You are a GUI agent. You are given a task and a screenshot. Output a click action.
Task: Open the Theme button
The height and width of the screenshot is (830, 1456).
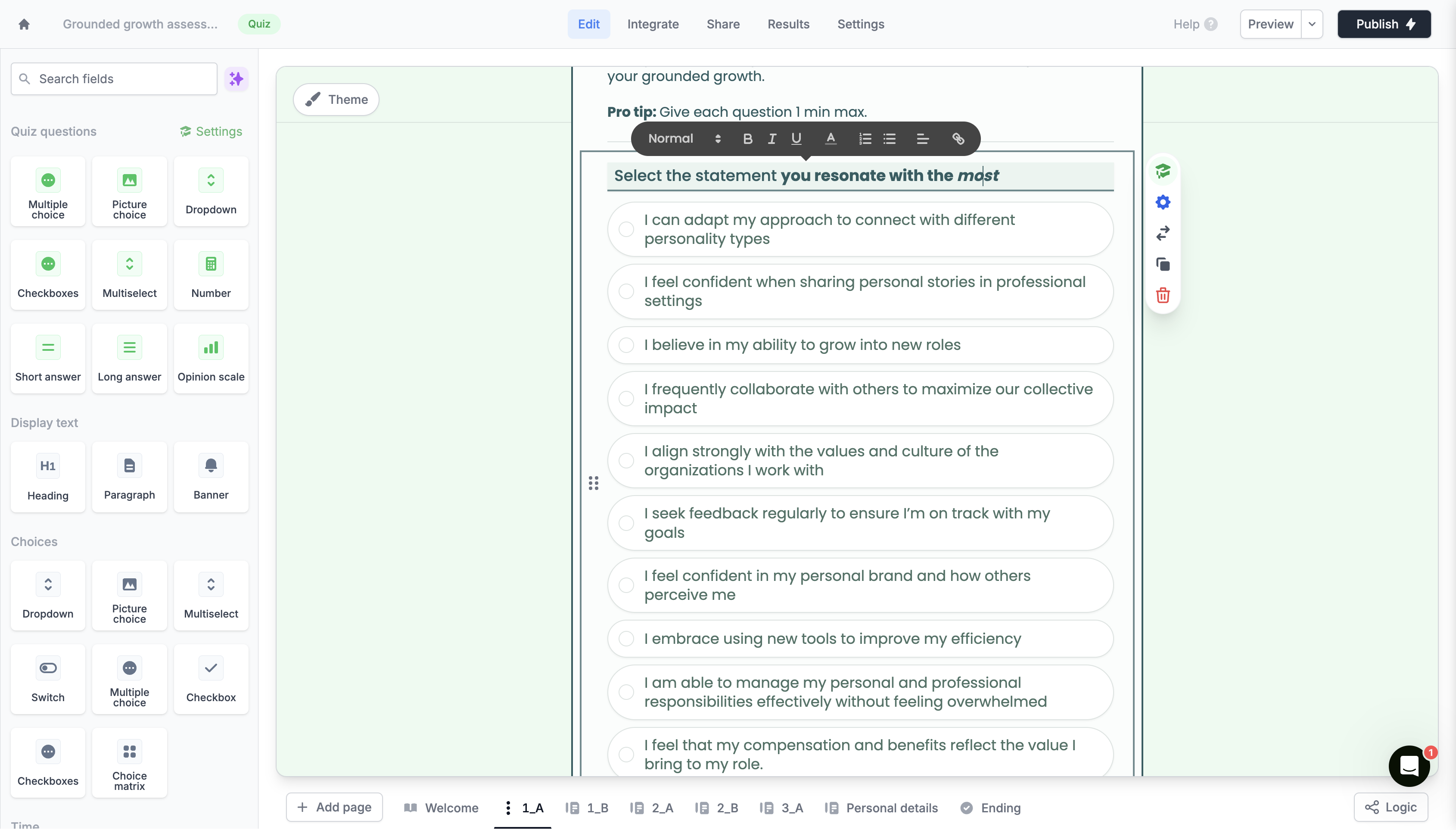click(336, 99)
